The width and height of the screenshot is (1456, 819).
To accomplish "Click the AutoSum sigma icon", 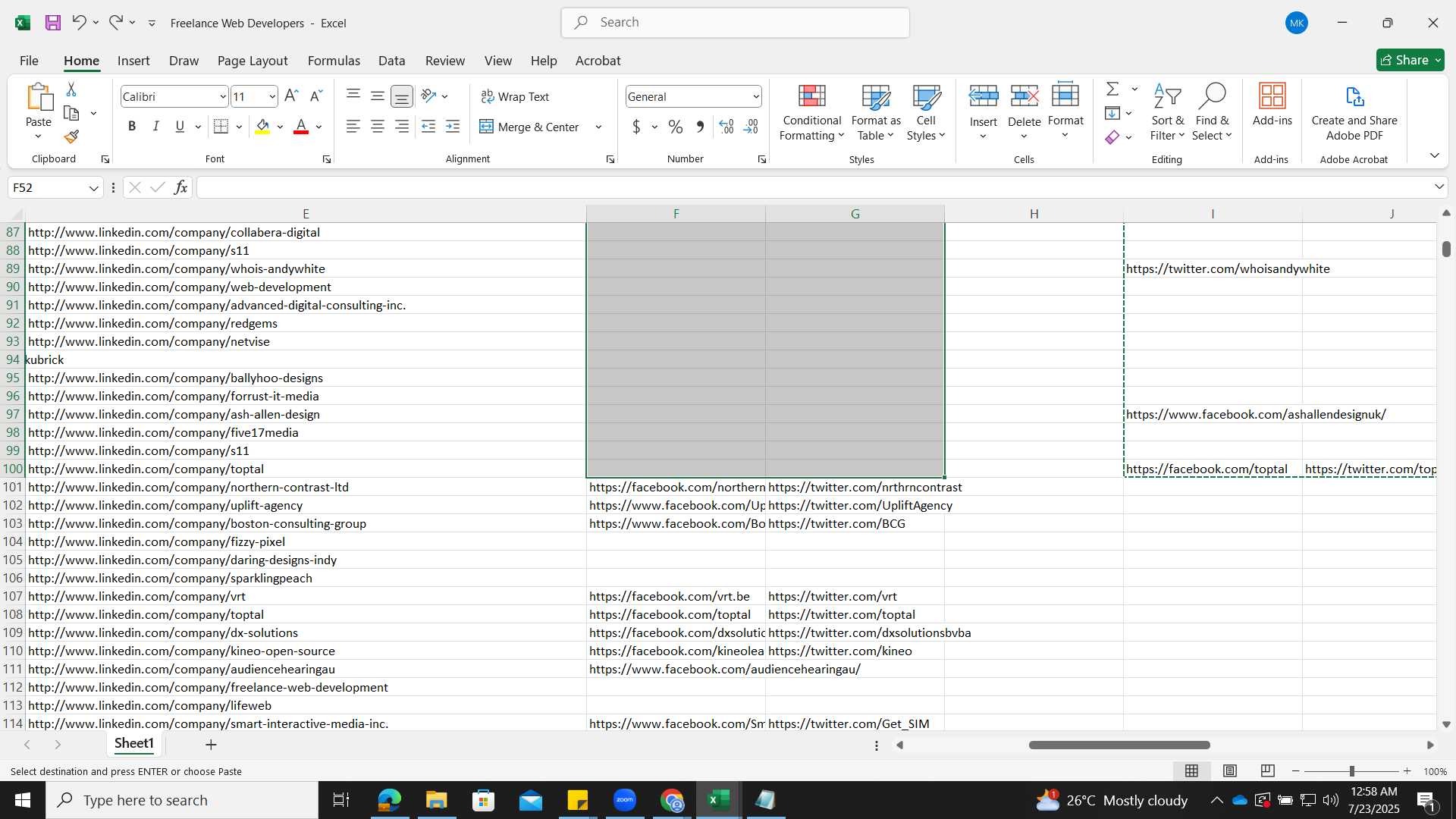I will pos(1112,89).
